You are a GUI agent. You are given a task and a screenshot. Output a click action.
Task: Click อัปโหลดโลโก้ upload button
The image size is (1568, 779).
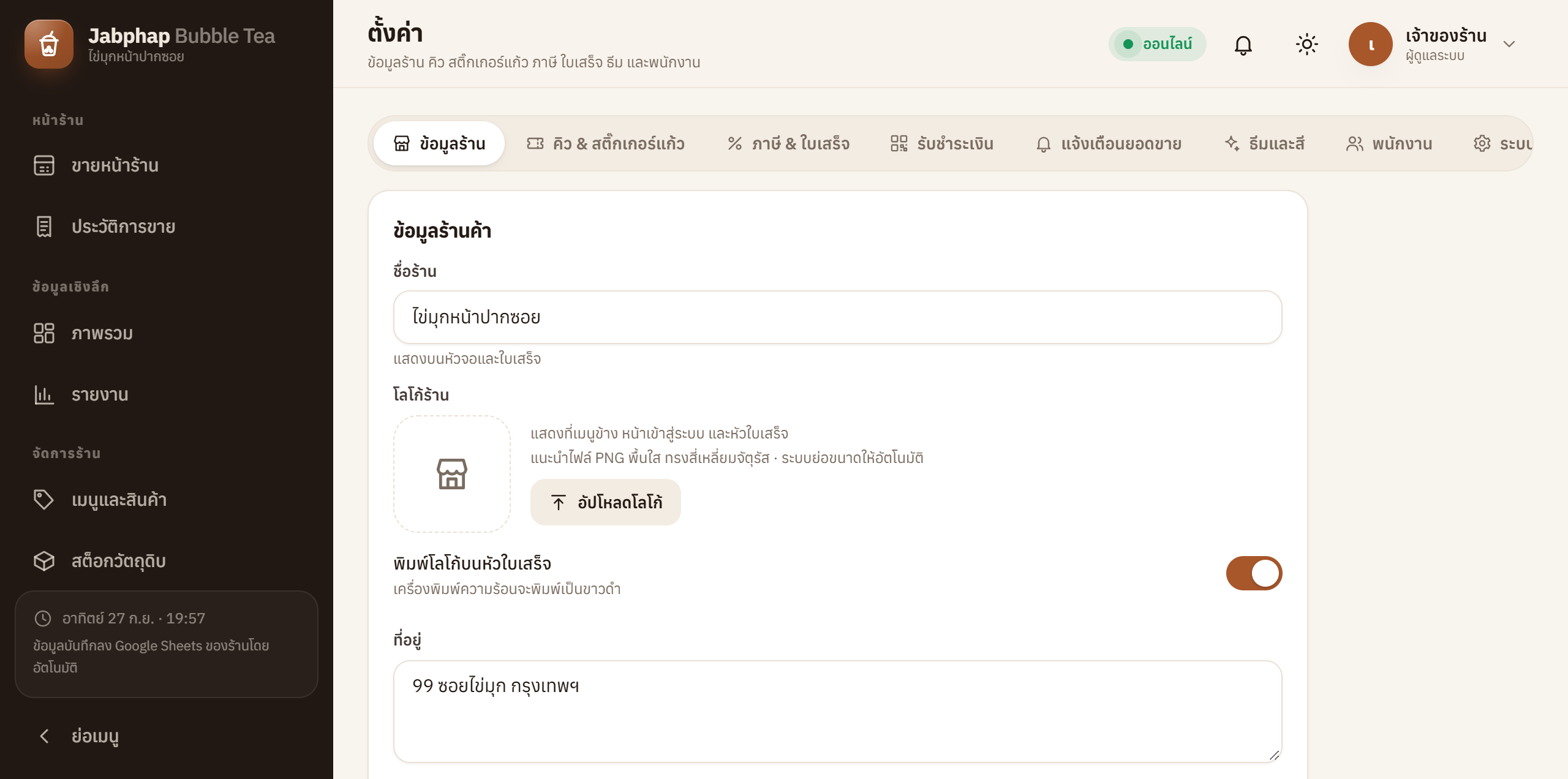click(x=605, y=502)
